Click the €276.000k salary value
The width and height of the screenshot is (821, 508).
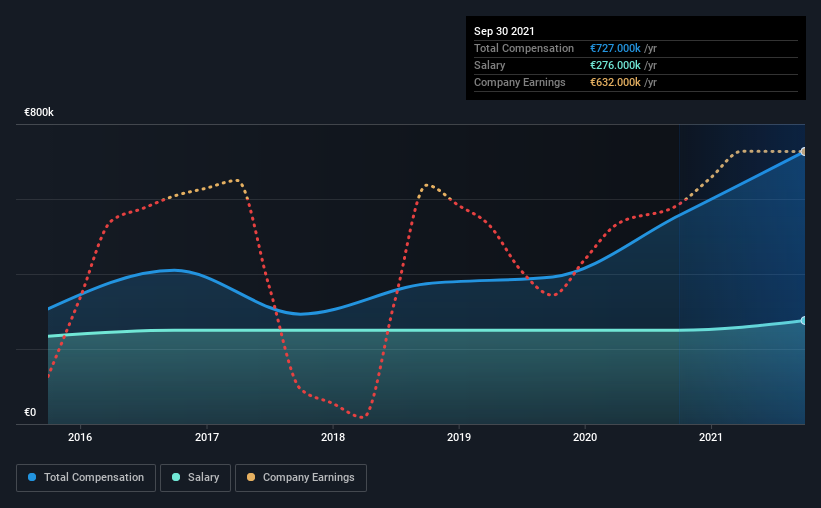pos(615,65)
